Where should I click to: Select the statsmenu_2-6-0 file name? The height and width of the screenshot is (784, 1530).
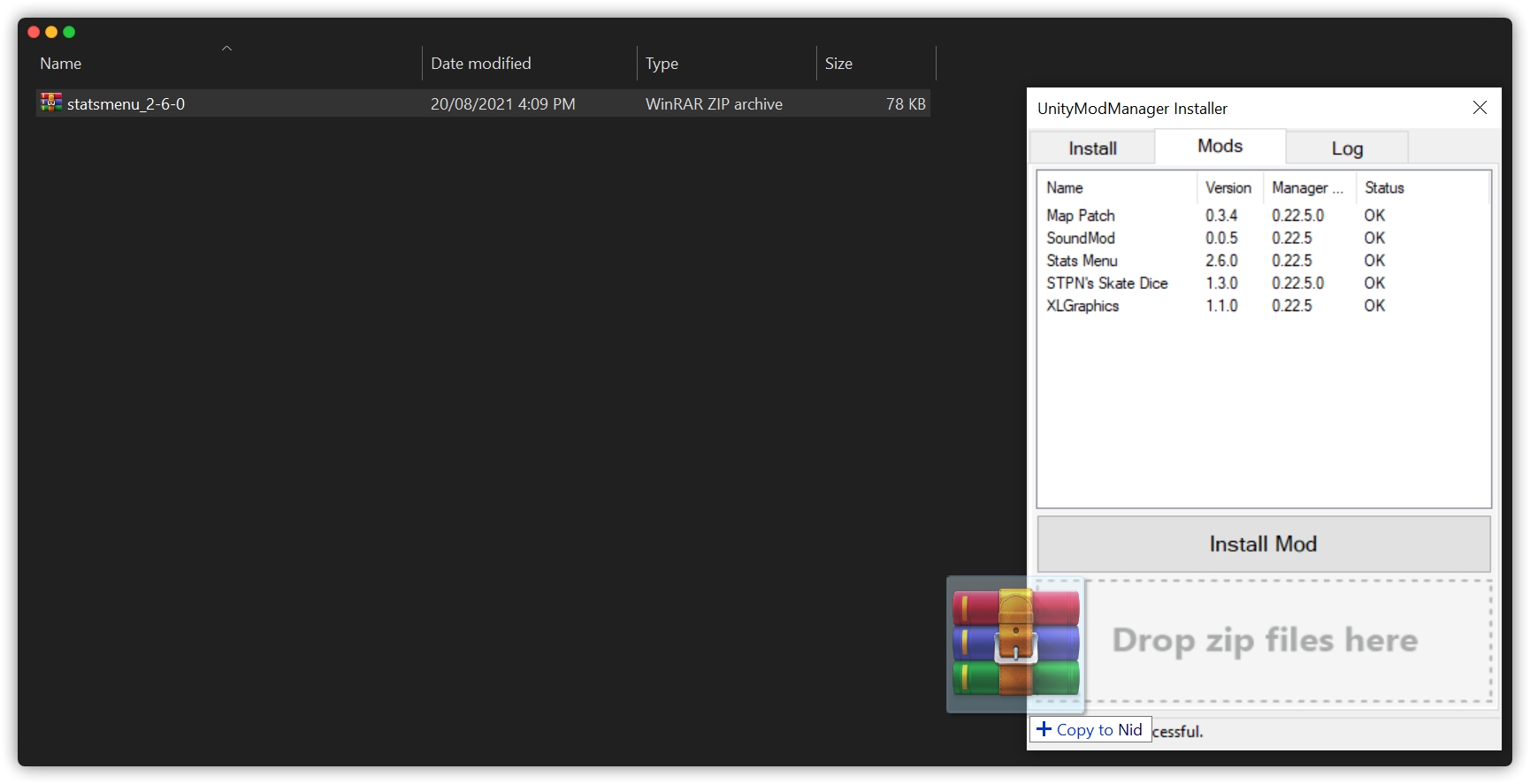[126, 103]
